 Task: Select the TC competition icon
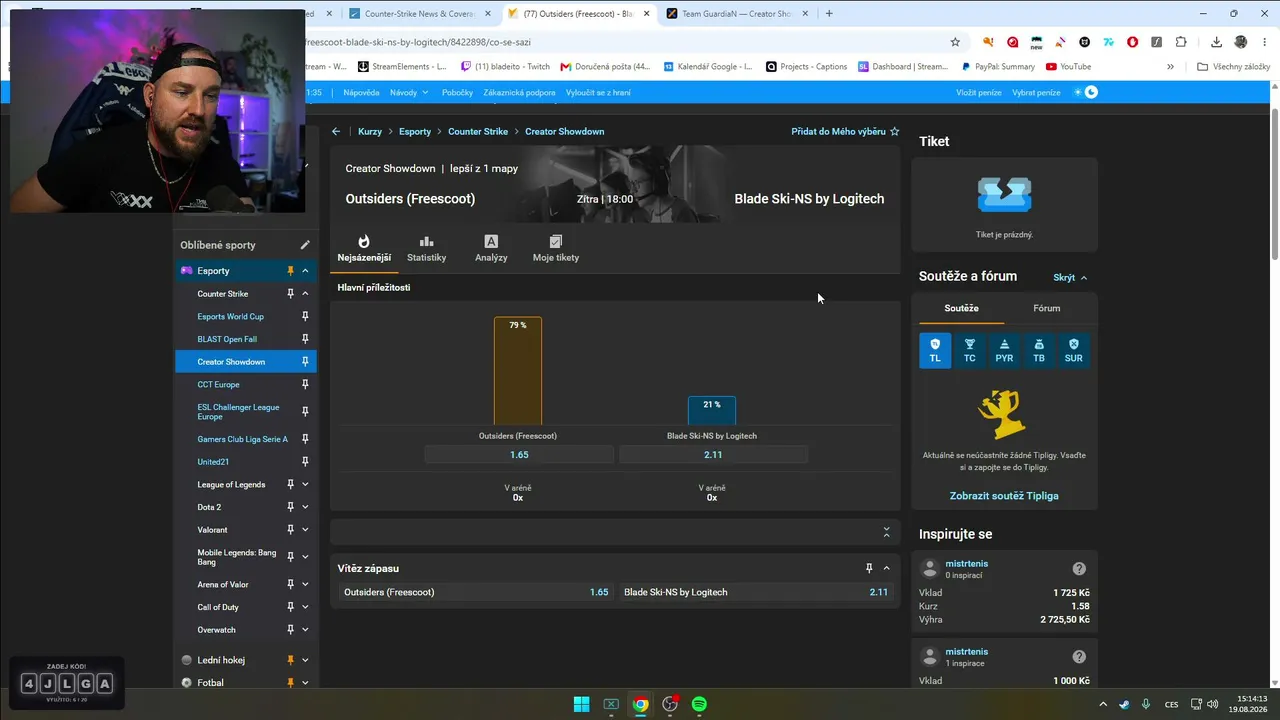pos(969,350)
